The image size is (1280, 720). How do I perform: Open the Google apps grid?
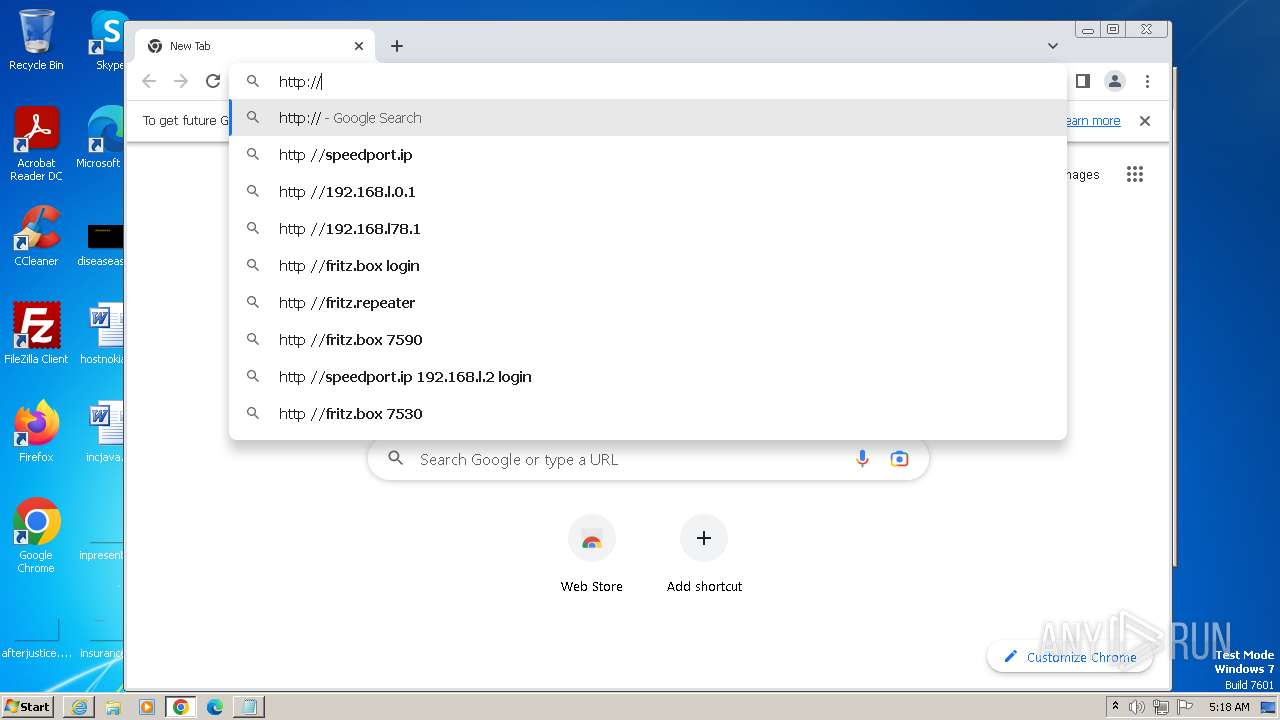[x=1134, y=174]
